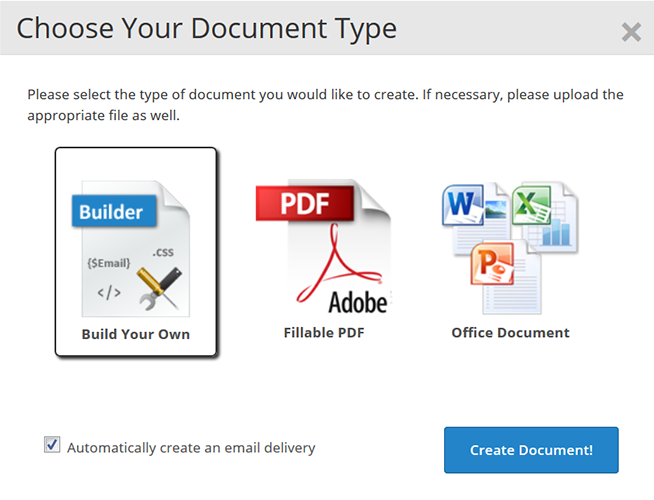Click the 'Build Your Own' text label

(x=135, y=334)
